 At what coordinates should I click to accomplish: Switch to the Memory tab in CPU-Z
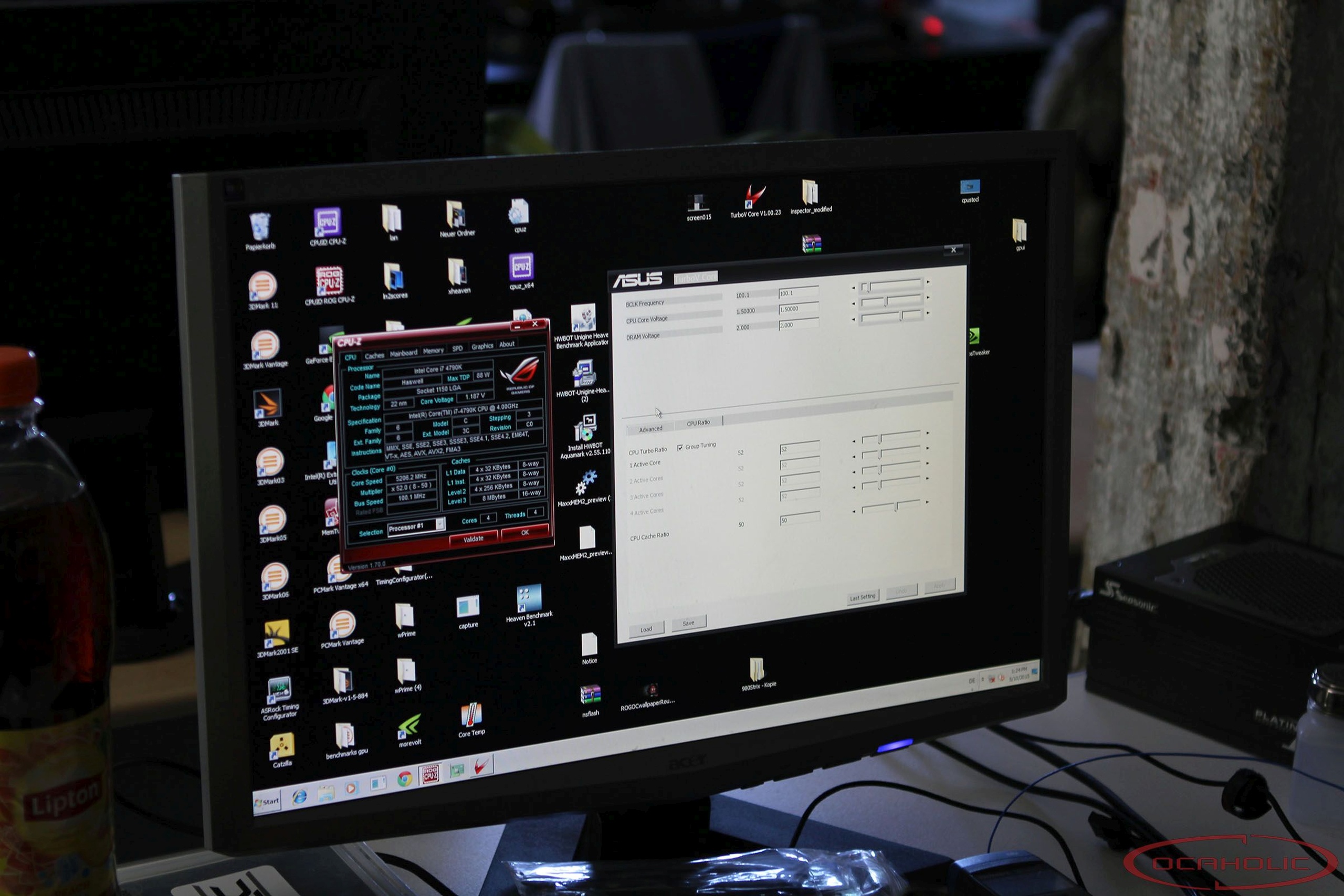coord(433,351)
